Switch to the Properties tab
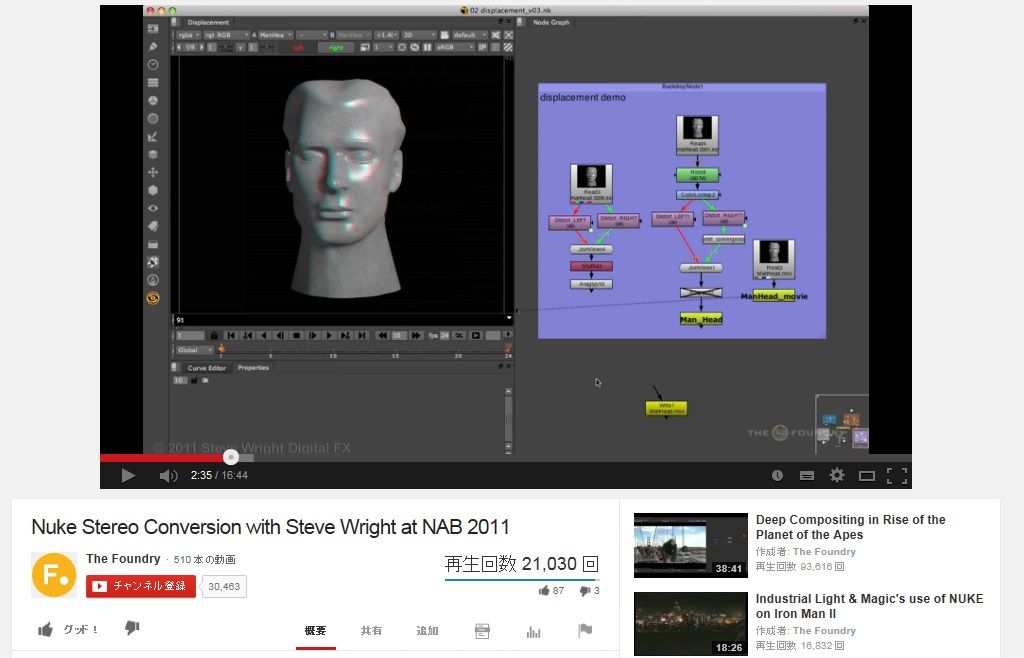Image resolution: width=1024 pixels, height=658 pixels. tap(253, 368)
